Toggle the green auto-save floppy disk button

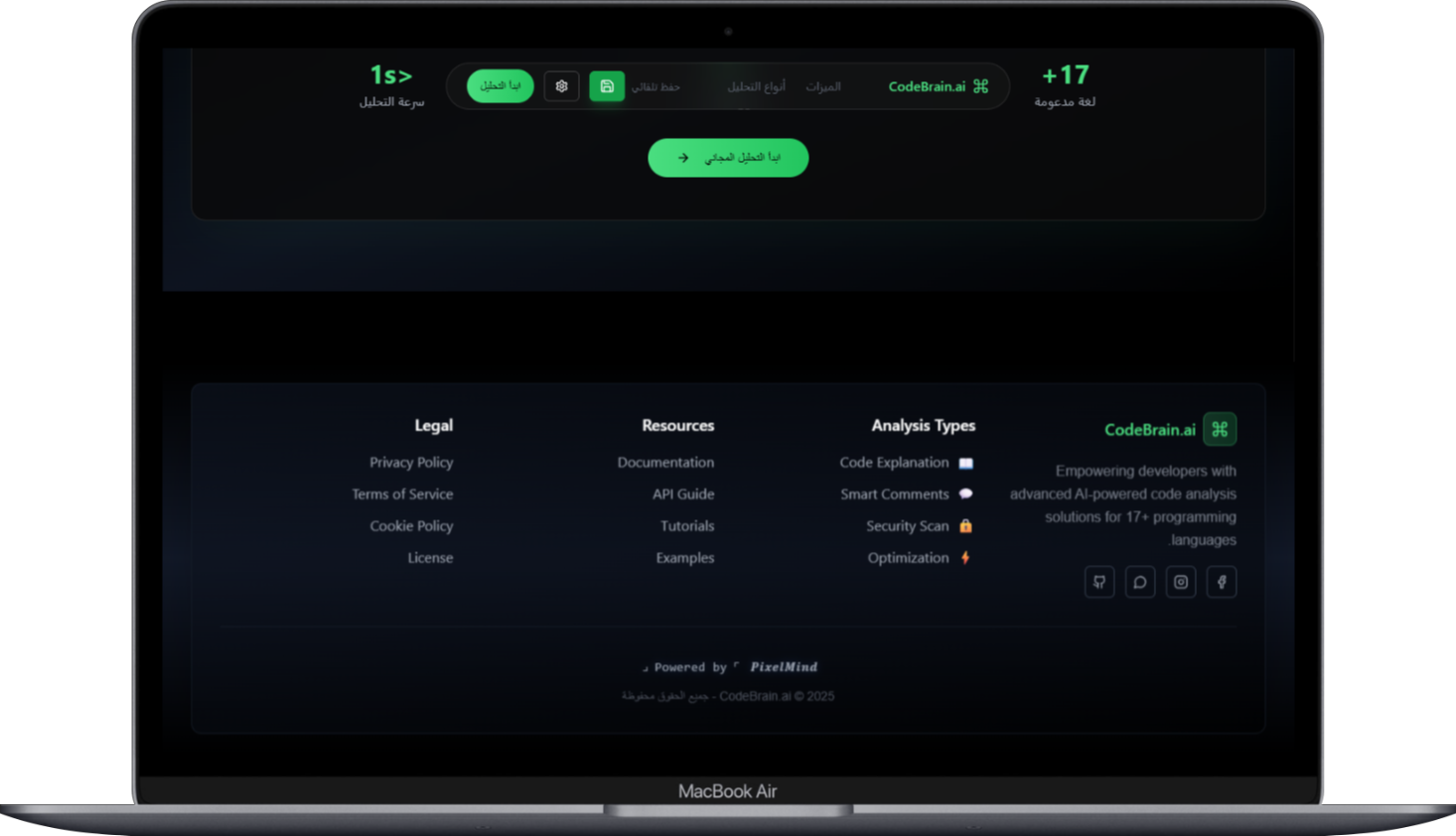pos(607,86)
